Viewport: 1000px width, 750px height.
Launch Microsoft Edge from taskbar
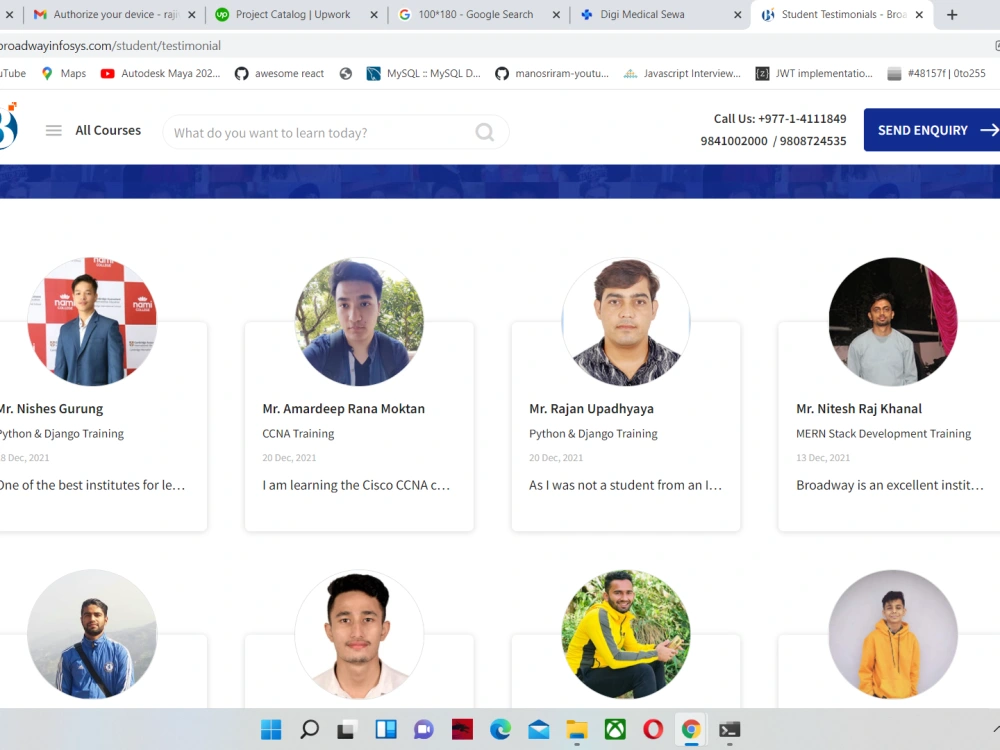pyautogui.click(x=501, y=729)
